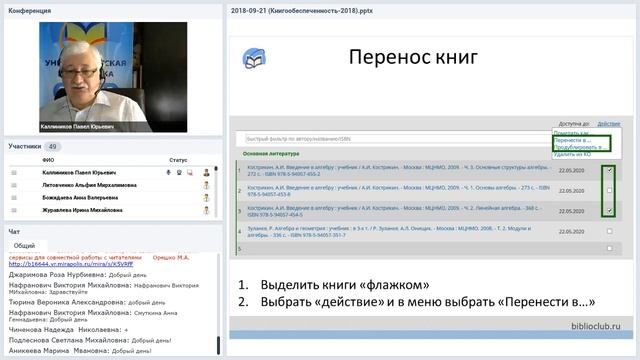Select the grey marker beside Калиников Павел Юрьевич

[x=14, y=173]
